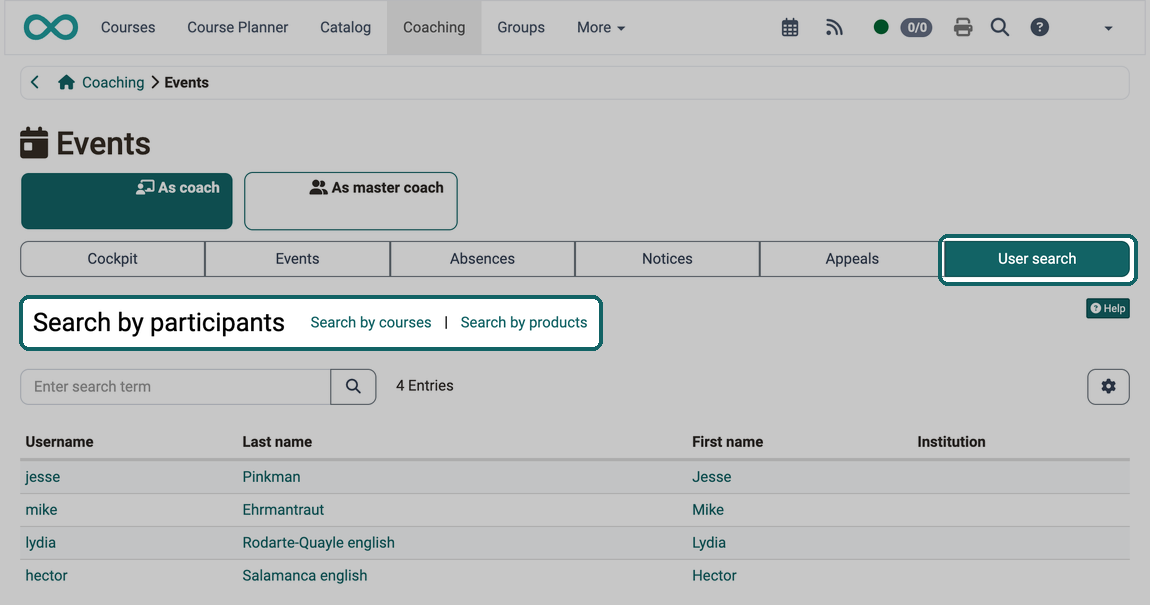This screenshot has width=1150, height=605.
Task: Click the 4 Entries count text
Action: [425, 386]
